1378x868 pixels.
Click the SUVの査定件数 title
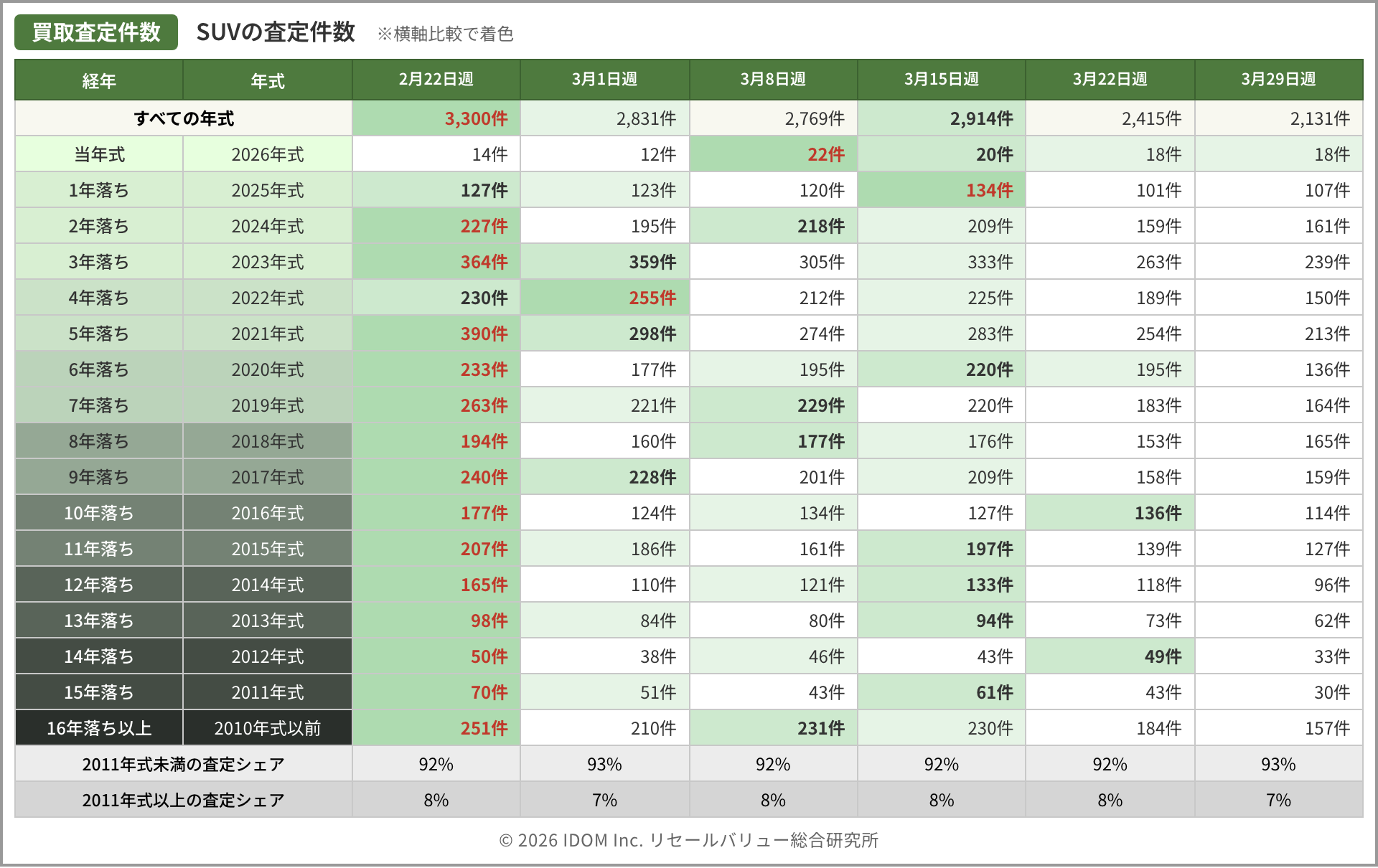(x=276, y=32)
